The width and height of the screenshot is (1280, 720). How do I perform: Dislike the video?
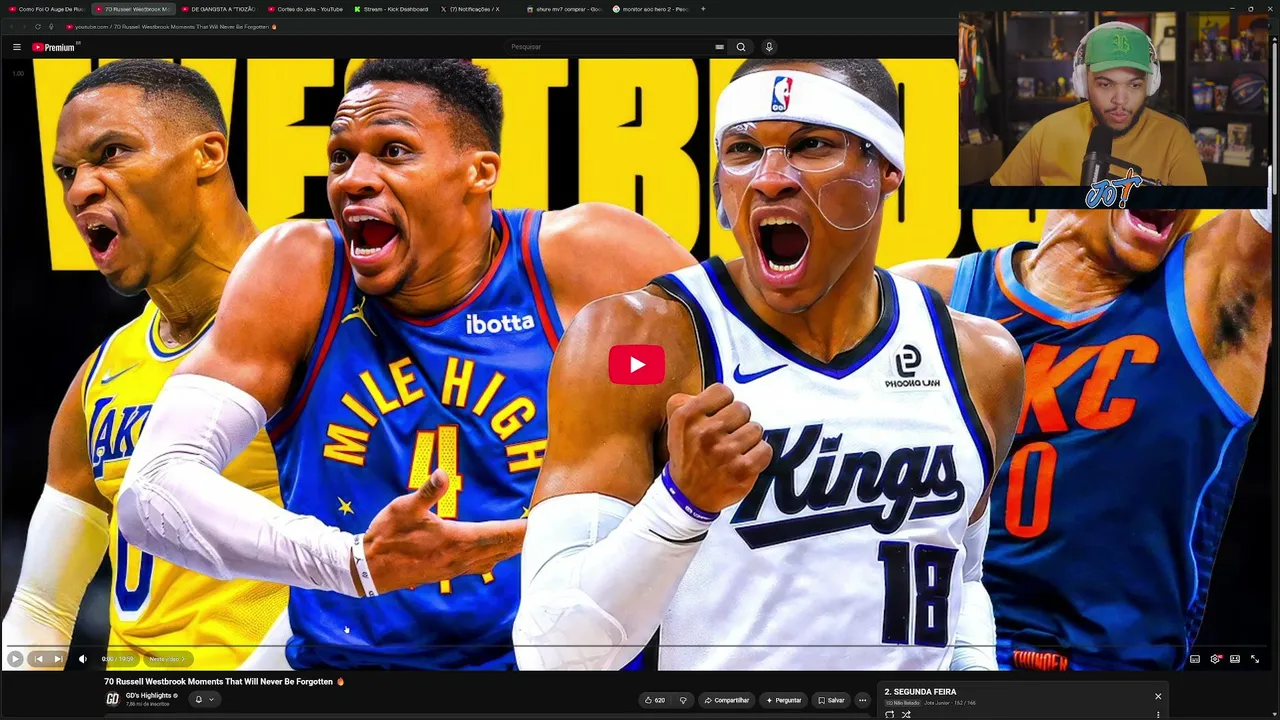[x=683, y=700]
